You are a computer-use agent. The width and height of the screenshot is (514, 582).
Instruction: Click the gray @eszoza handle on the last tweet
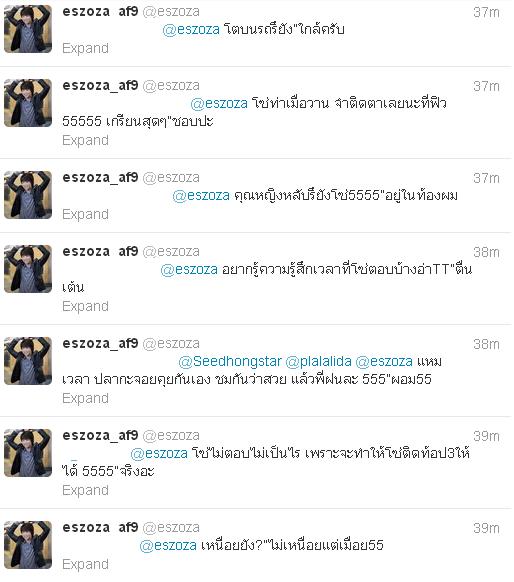coord(171,527)
